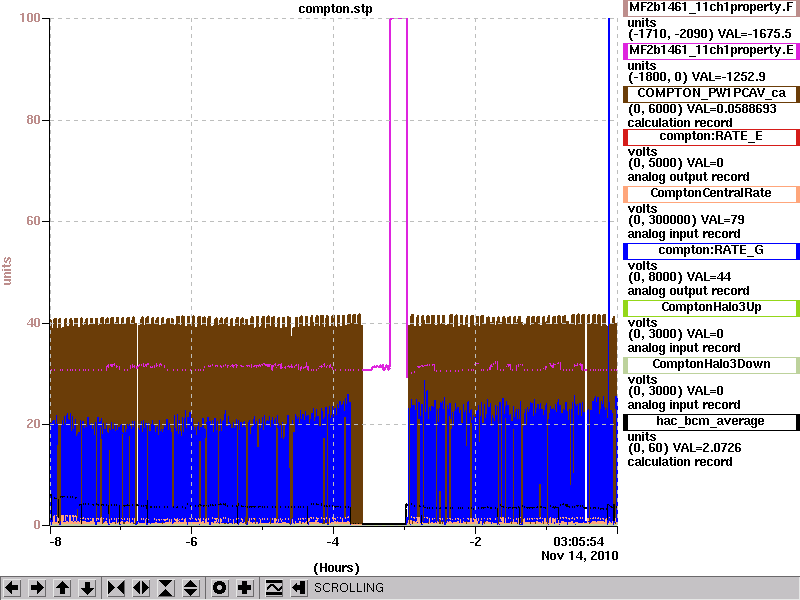This screenshot has height=600, width=800.
Task: Click the plus icon in toolbar
Action: [x=245, y=588]
